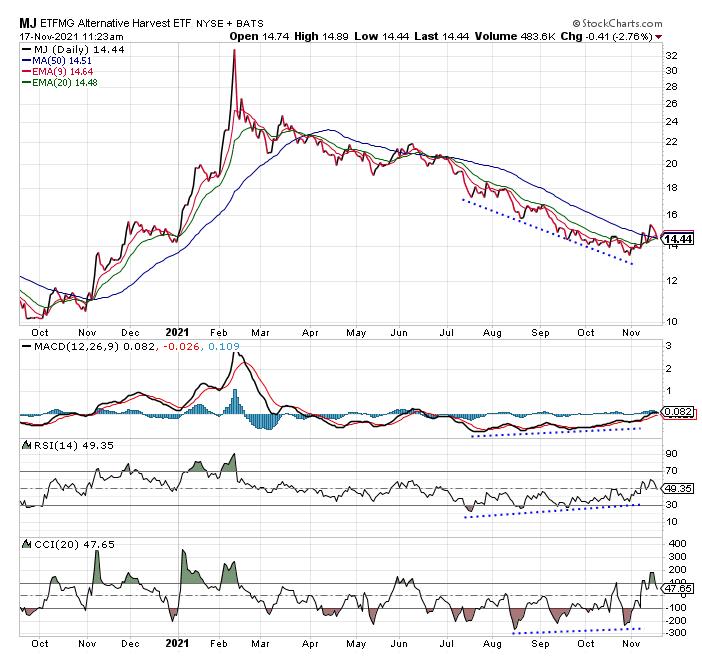This screenshot has width=702, height=659.
Task: Click the 12 label on the price axis
Action: tap(672, 281)
